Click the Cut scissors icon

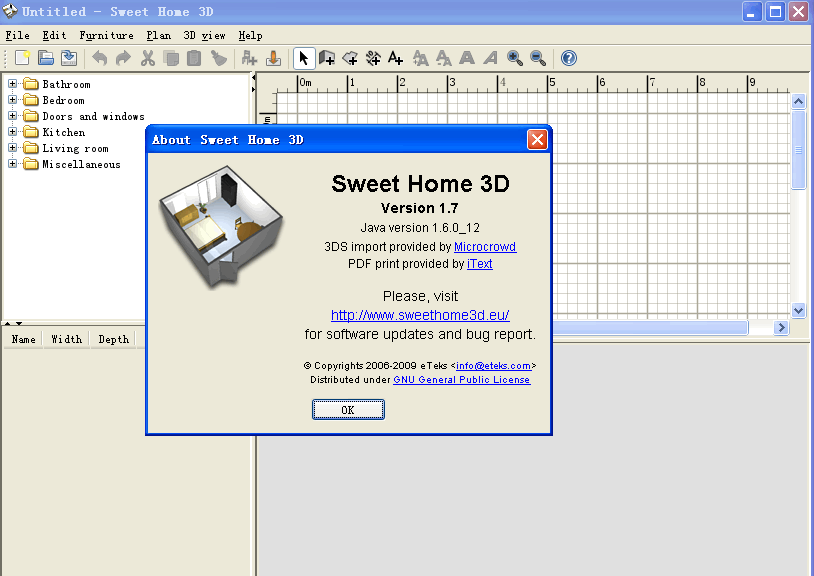click(x=147, y=58)
